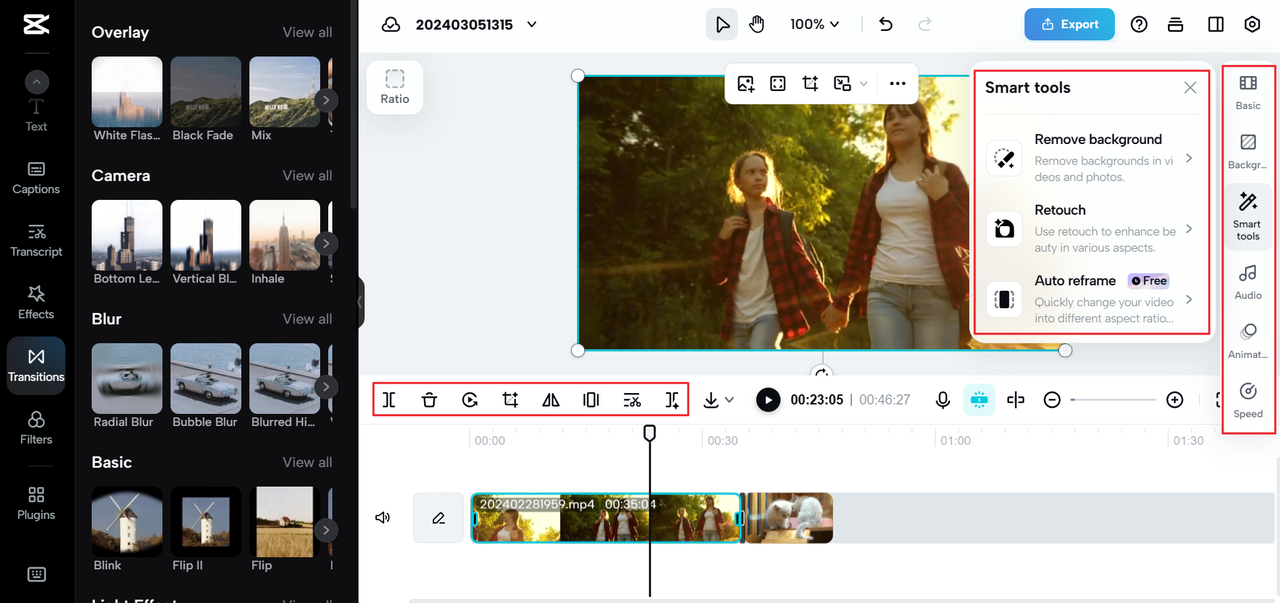Open the Text panel in the sidebar

click(36, 115)
